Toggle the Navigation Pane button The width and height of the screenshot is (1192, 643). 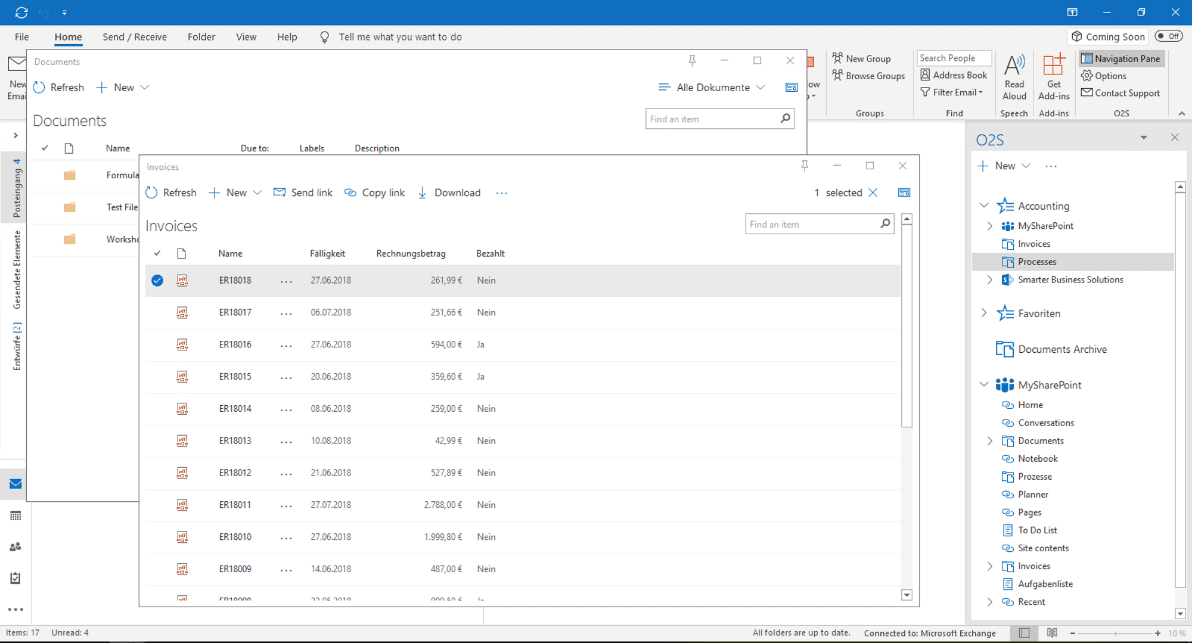pyautogui.click(x=1121, y=59)
